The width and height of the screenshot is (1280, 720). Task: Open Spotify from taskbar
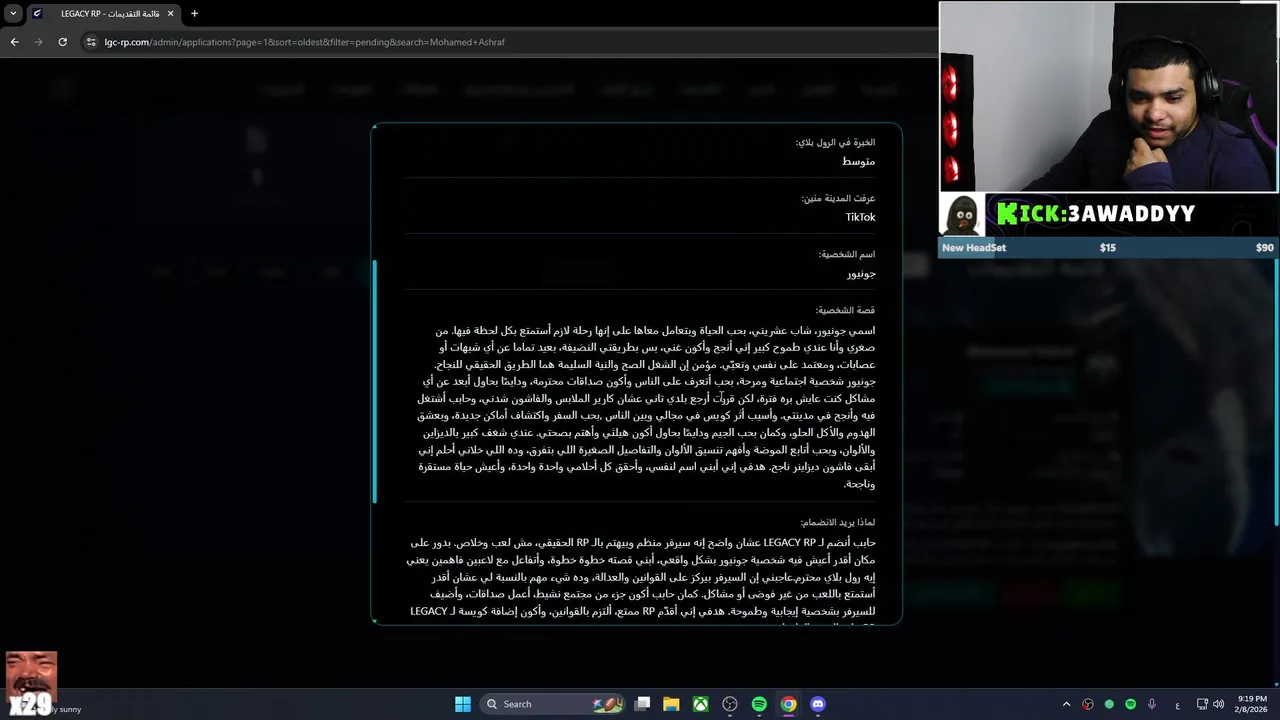(x=759, y=704)
